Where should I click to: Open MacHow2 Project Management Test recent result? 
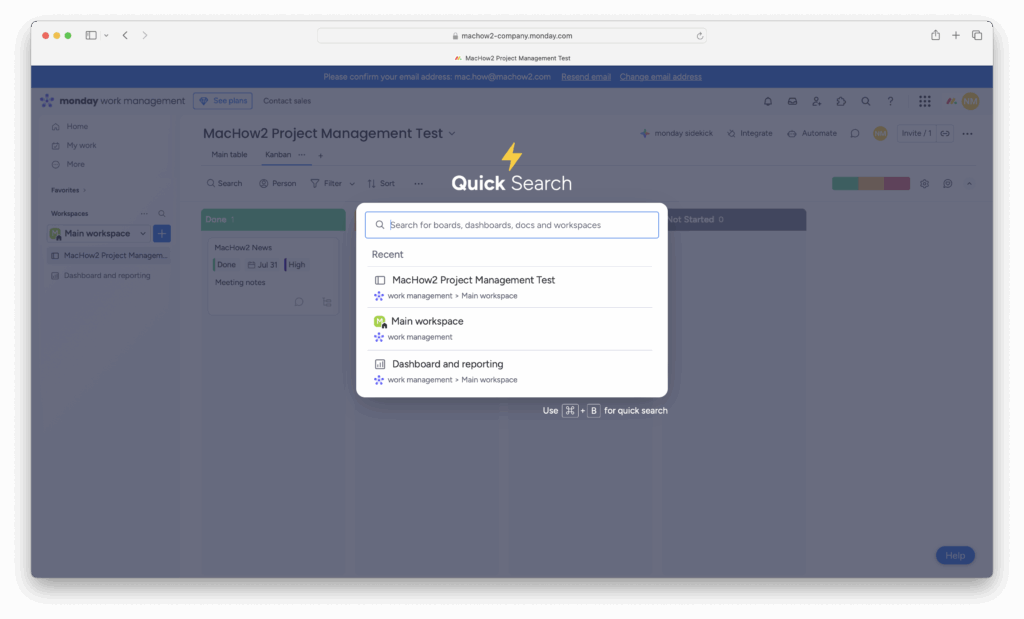(x=512, y=287)
